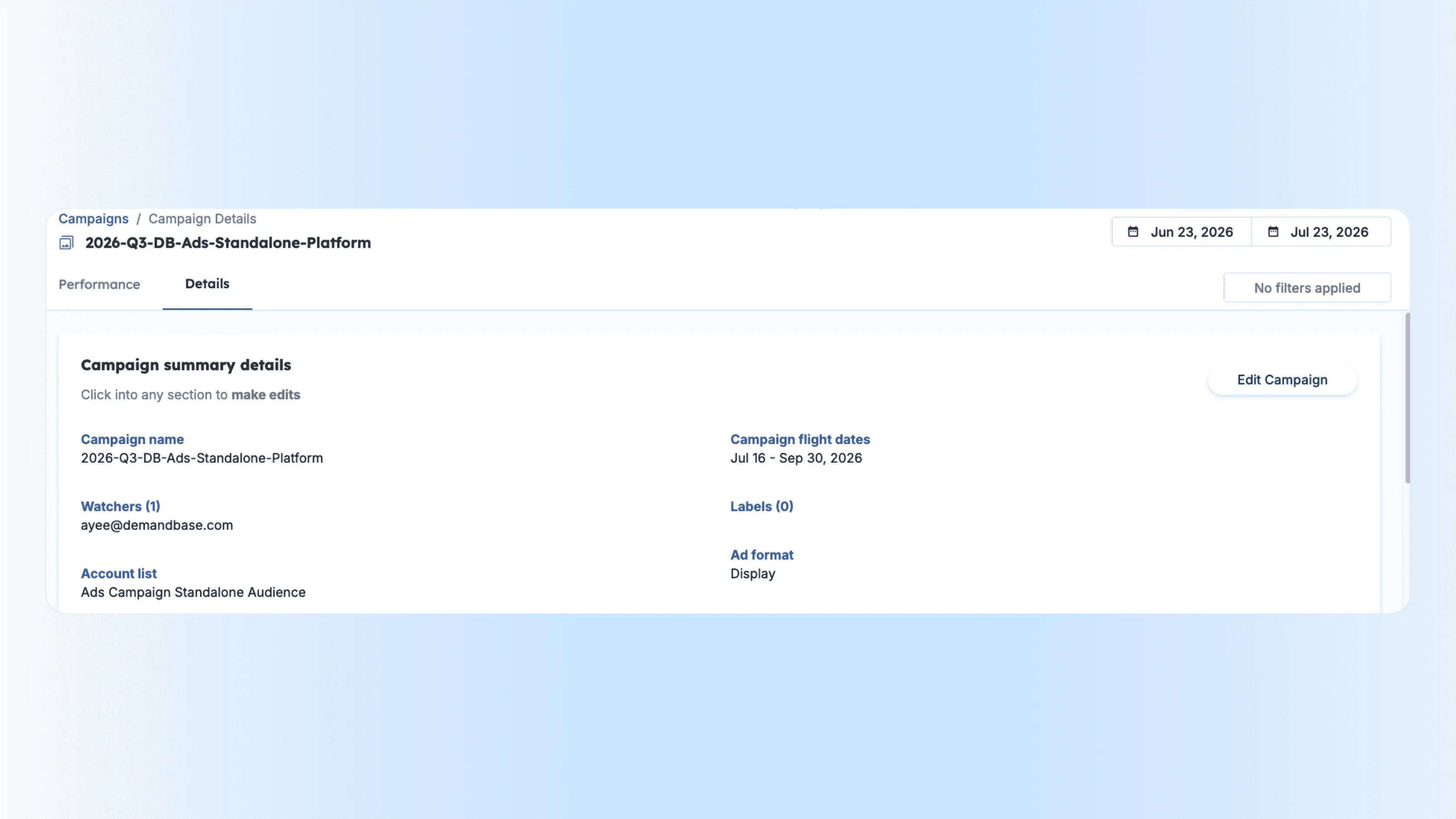Click the watcher email ayee@demandbase.com
The image size is (1456, 819).
tap(156, 525)
